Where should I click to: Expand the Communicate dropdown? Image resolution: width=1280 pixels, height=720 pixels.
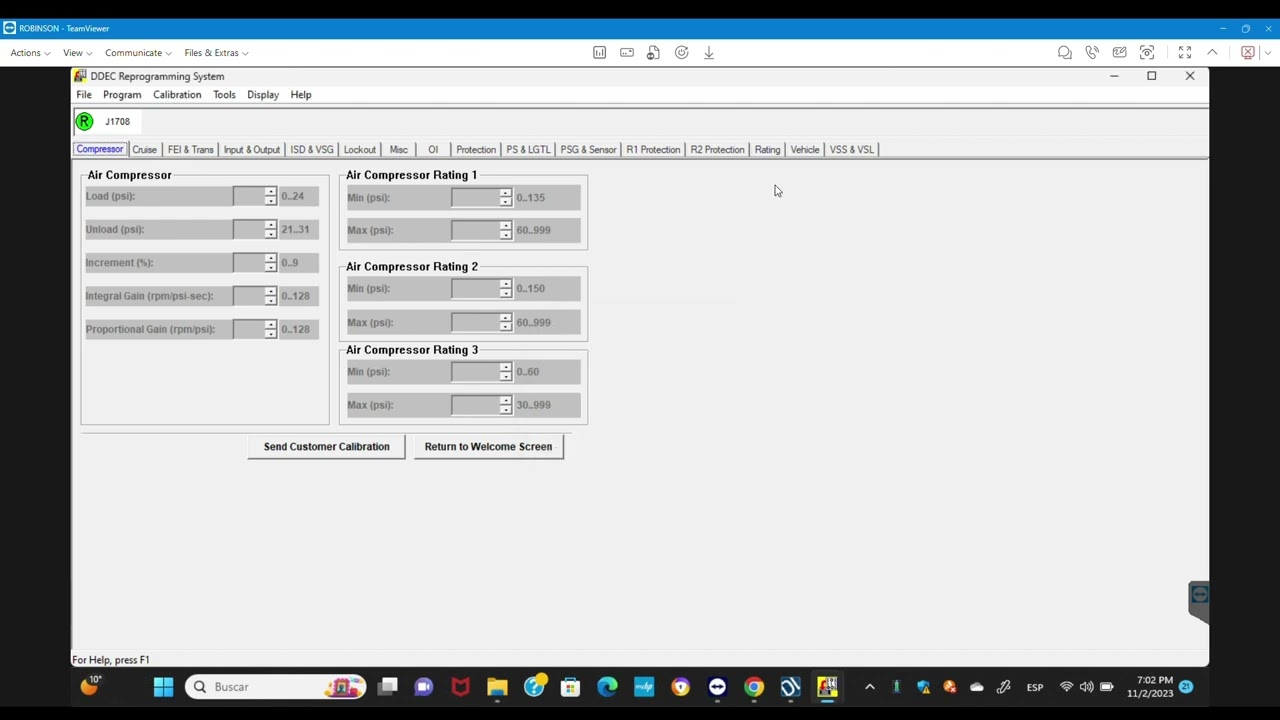[138, 53]
